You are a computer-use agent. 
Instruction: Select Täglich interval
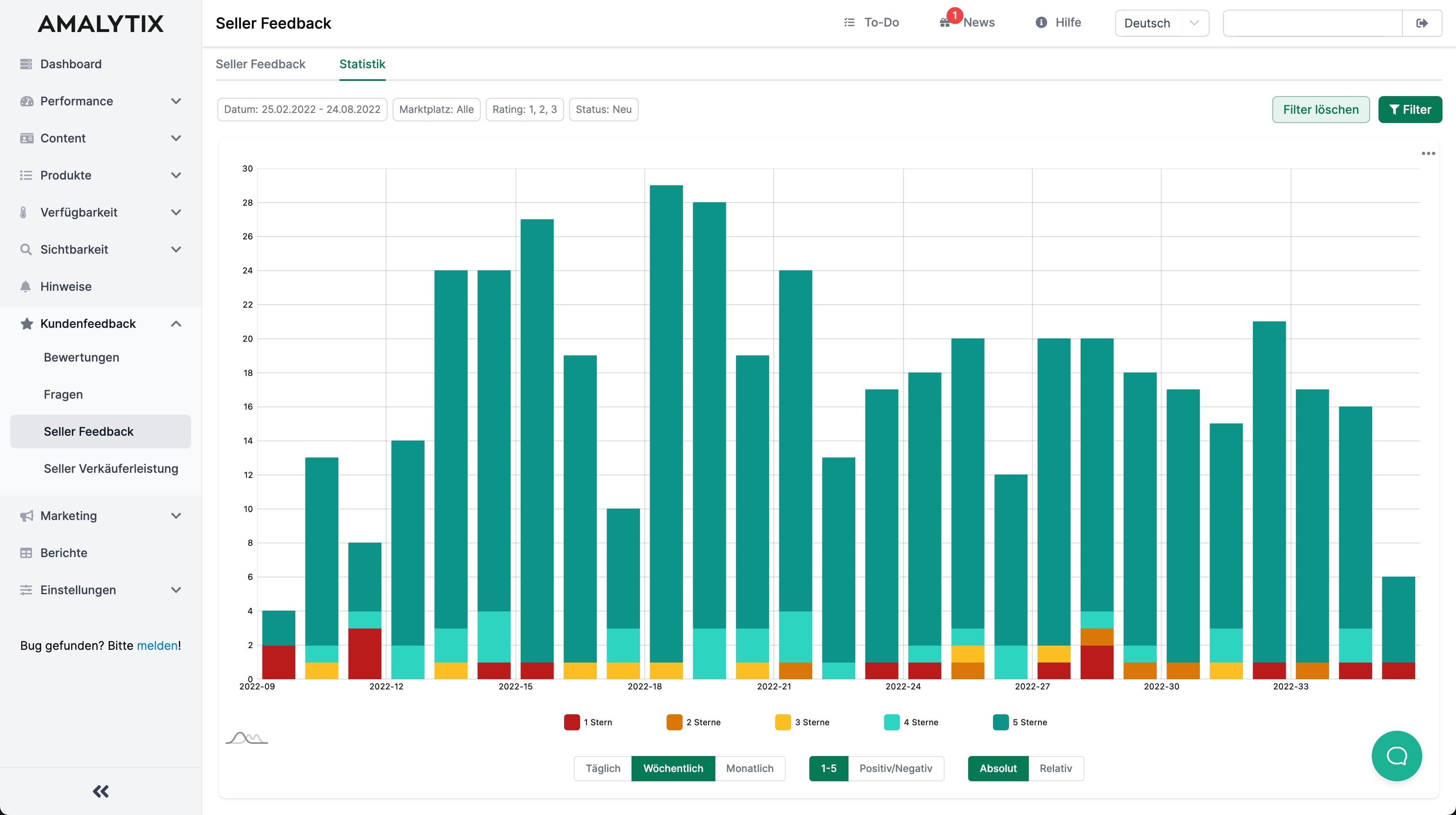click(x=602, y=769)
